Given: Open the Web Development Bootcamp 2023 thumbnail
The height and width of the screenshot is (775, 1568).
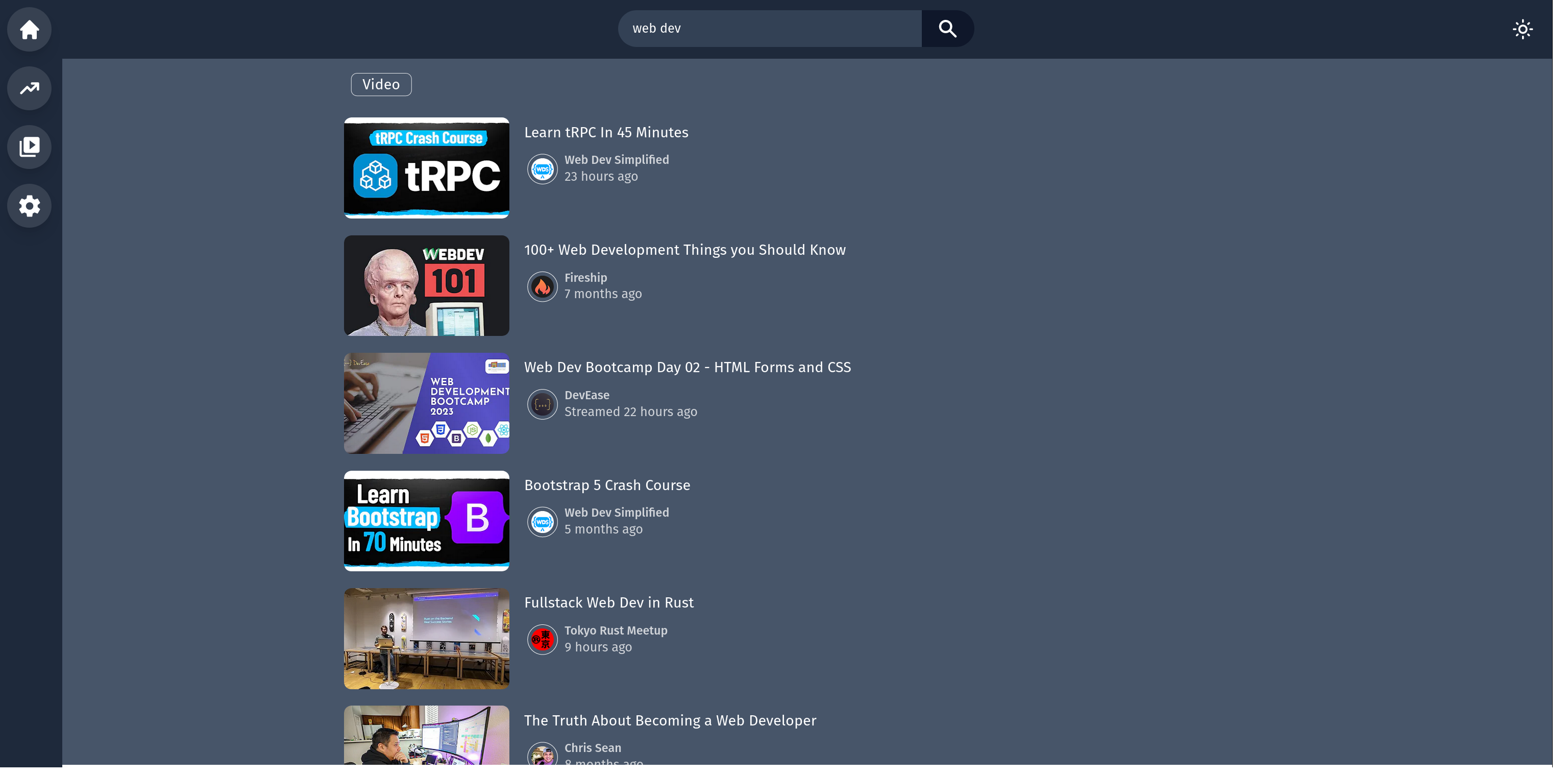Looking at the screenshot, I should [x=430, y=407].
